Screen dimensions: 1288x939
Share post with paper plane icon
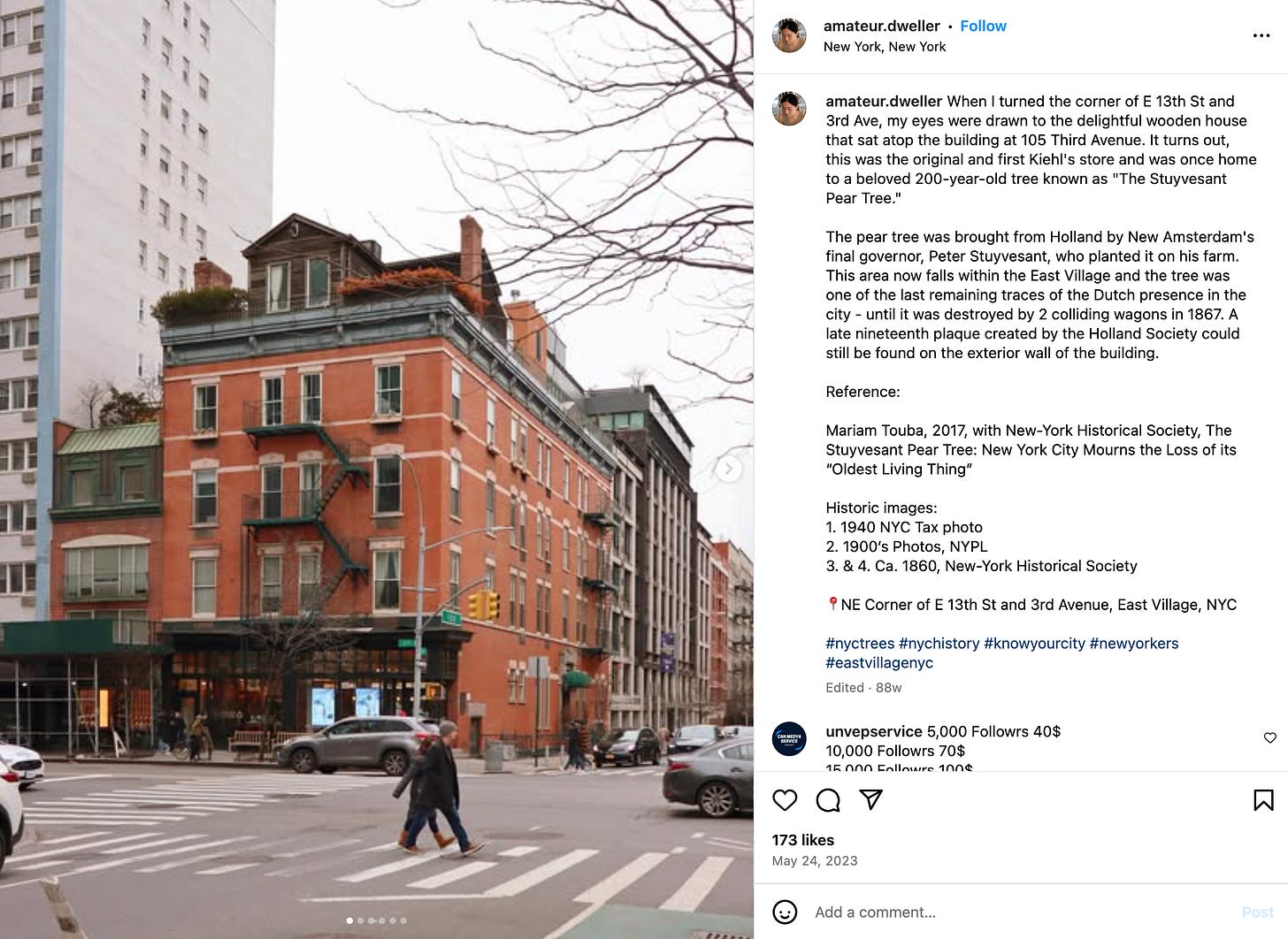pos(871,800)
